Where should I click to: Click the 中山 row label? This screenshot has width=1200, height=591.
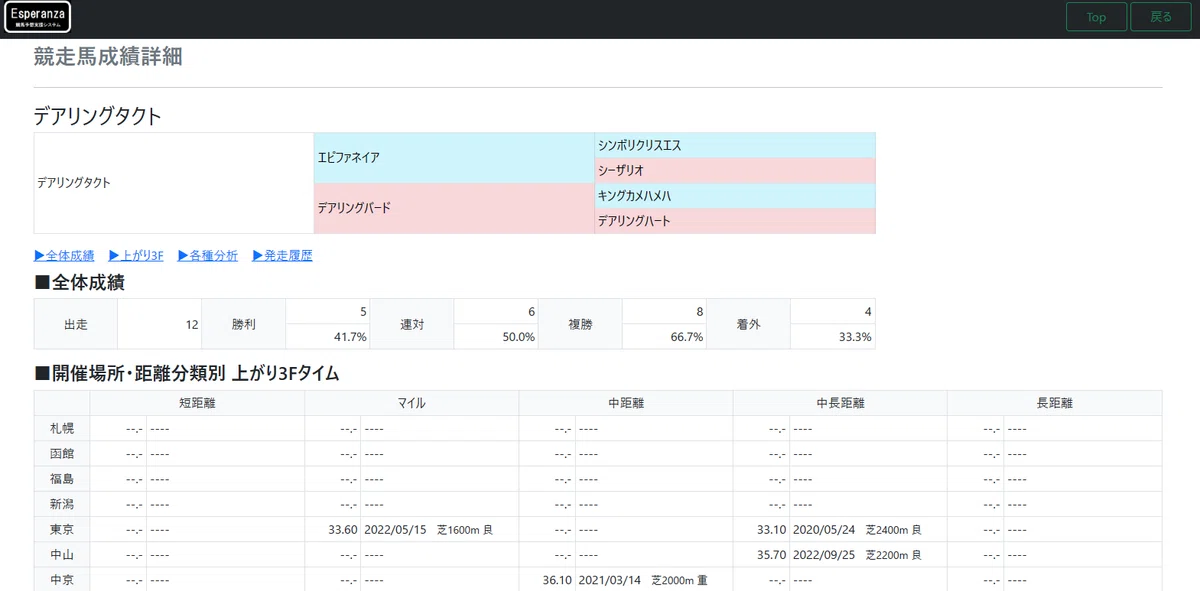pos(62,554)
